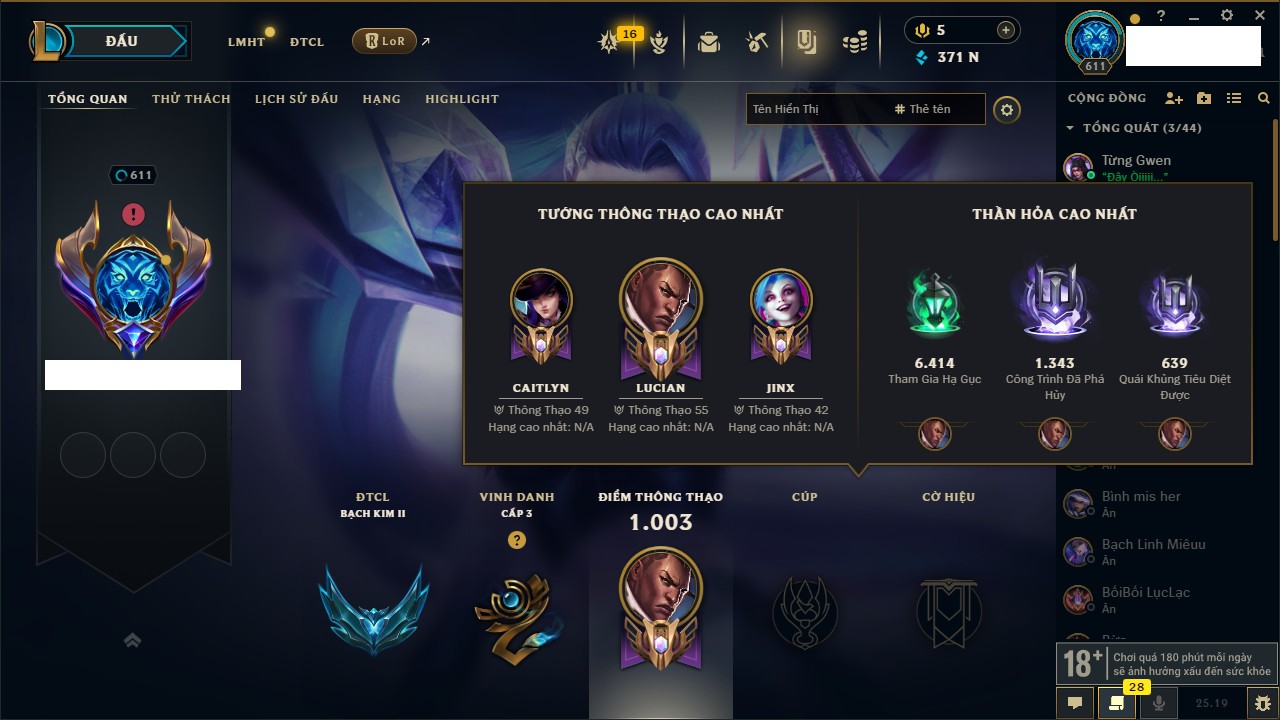Open the missions icon with 16 badge
The height and width of the screenshot is (720, 1280).
[x=609, y=42]
